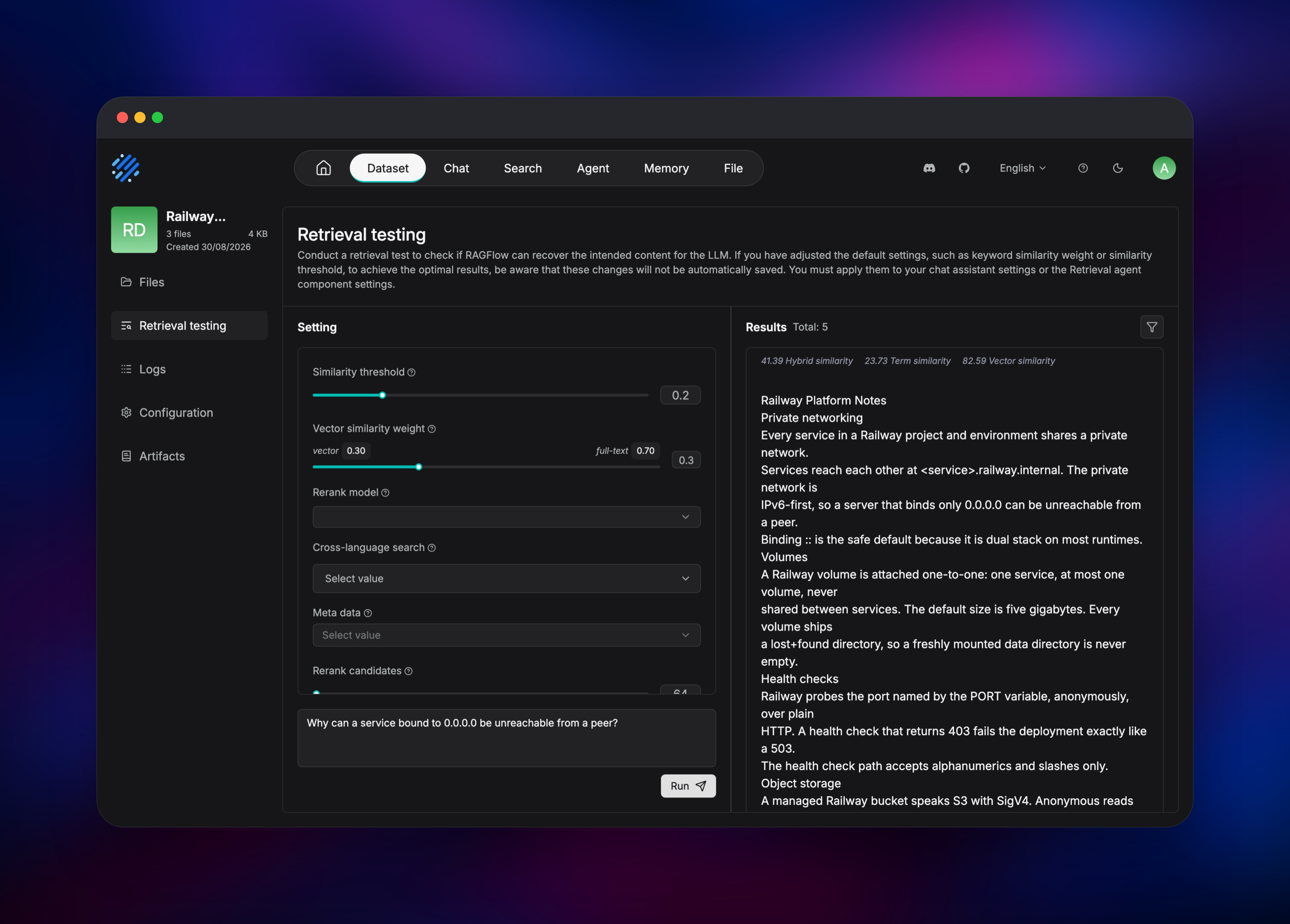1290x924 pixels.
Task: Click the Similarity threshold value field 0.2
Action: 680,395
